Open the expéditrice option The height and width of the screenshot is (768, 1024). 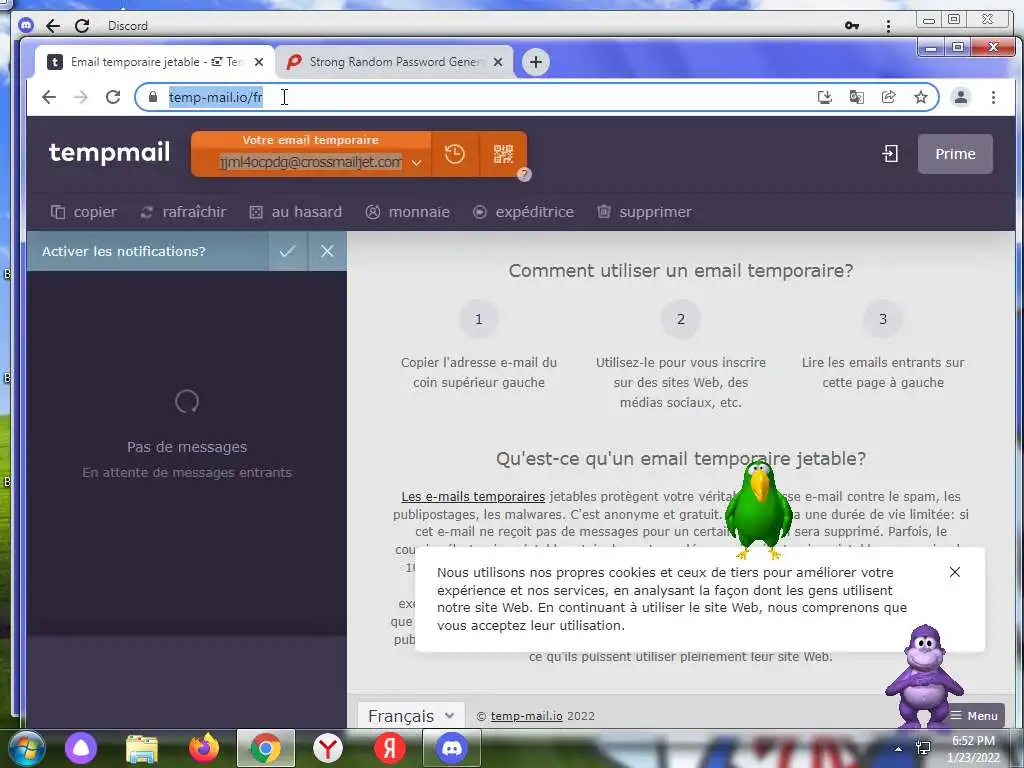[523, 212]
